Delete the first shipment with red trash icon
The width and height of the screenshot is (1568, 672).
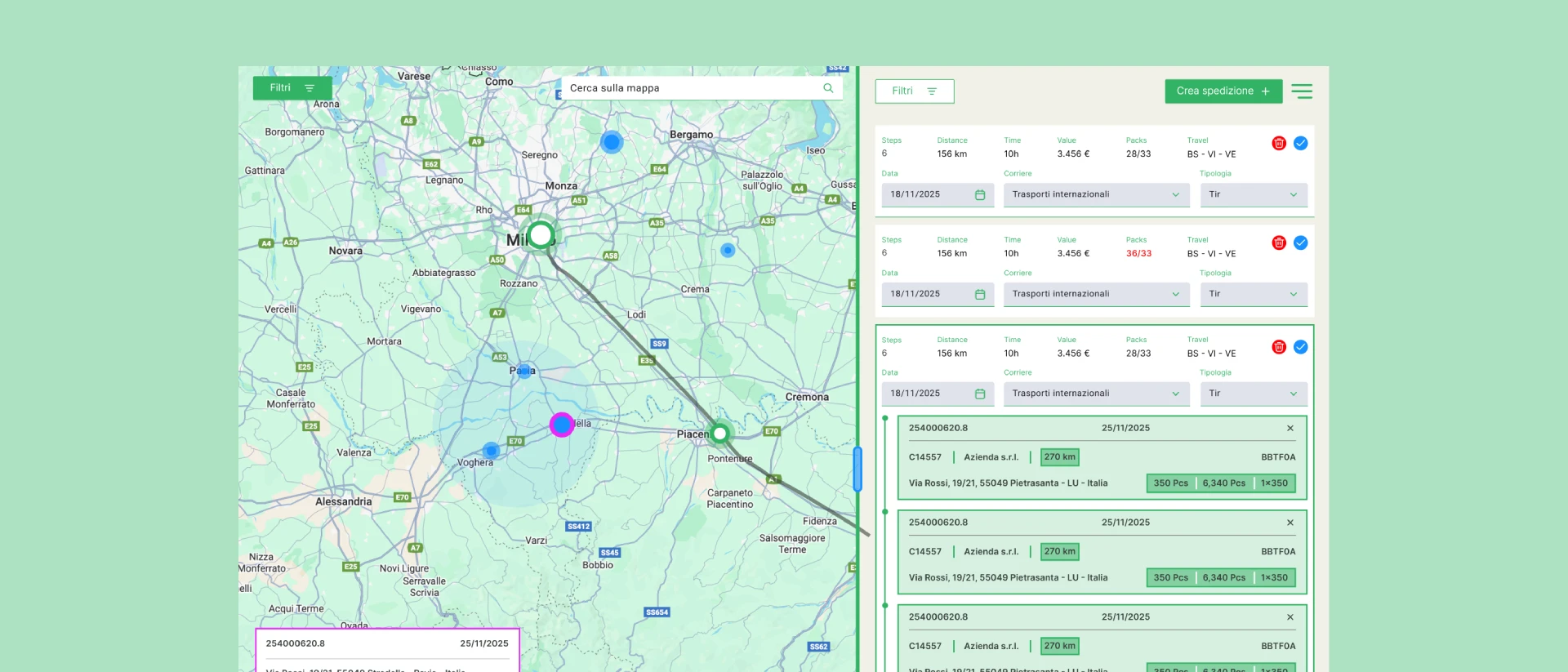(x=1279, y=144)
